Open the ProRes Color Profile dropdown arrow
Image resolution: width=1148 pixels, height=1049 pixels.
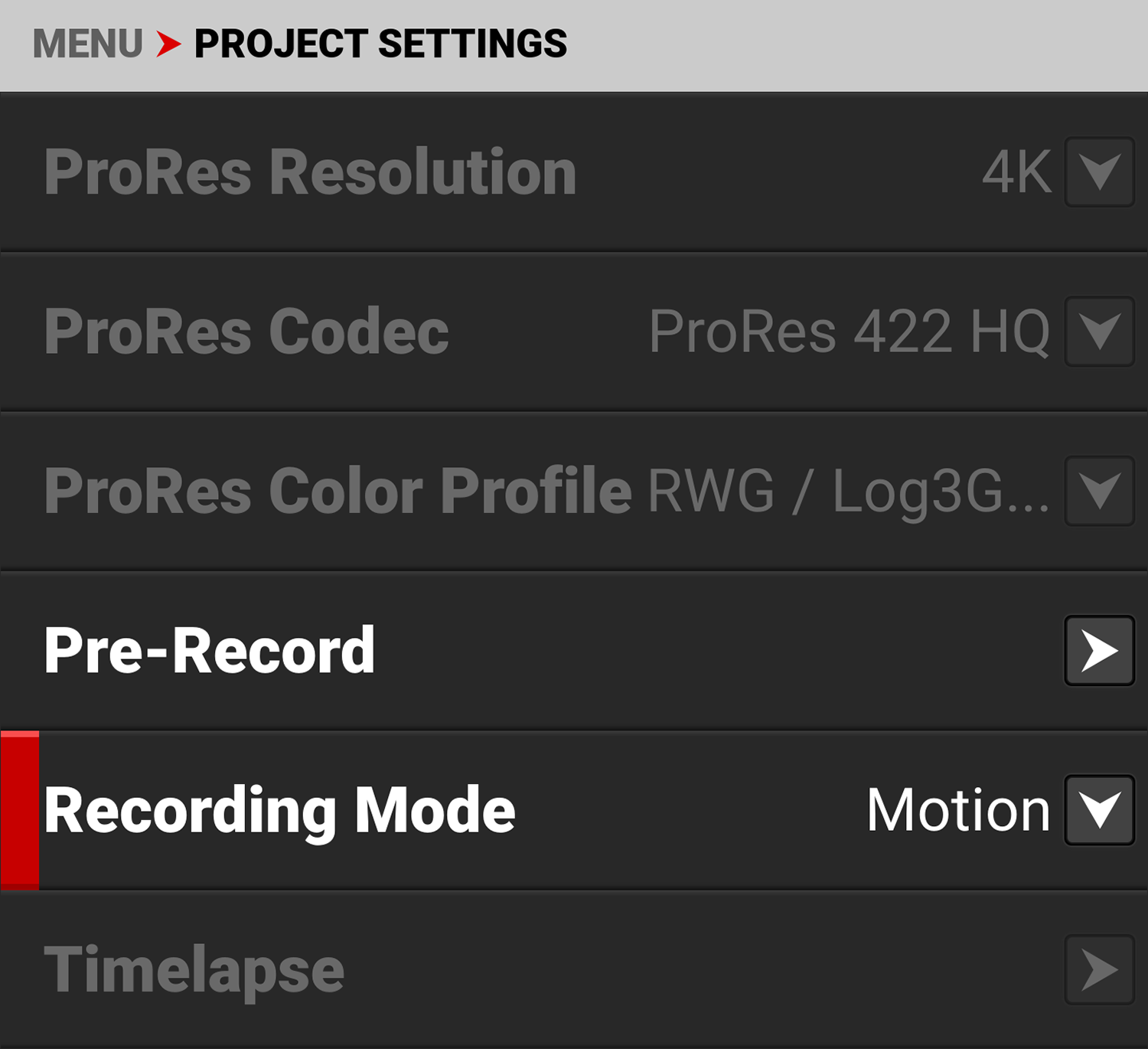(x=1100, y=490)
